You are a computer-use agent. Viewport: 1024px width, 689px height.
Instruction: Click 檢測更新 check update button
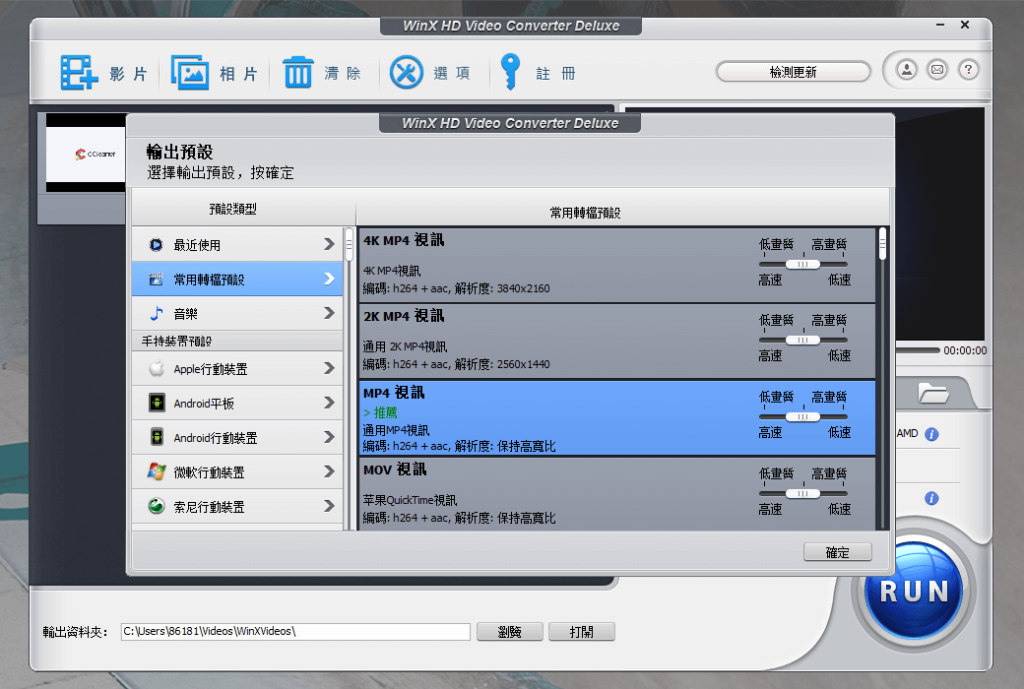[793, 72]
